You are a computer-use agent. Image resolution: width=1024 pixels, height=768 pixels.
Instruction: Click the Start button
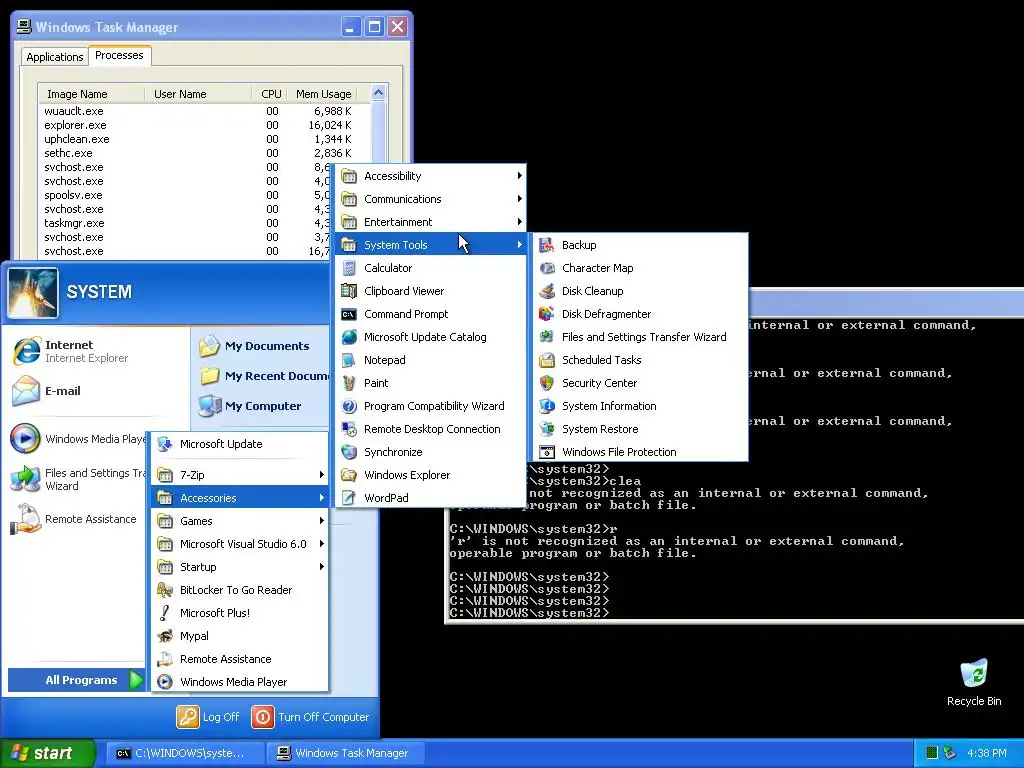pyautogui.click(x=48, y=753)
